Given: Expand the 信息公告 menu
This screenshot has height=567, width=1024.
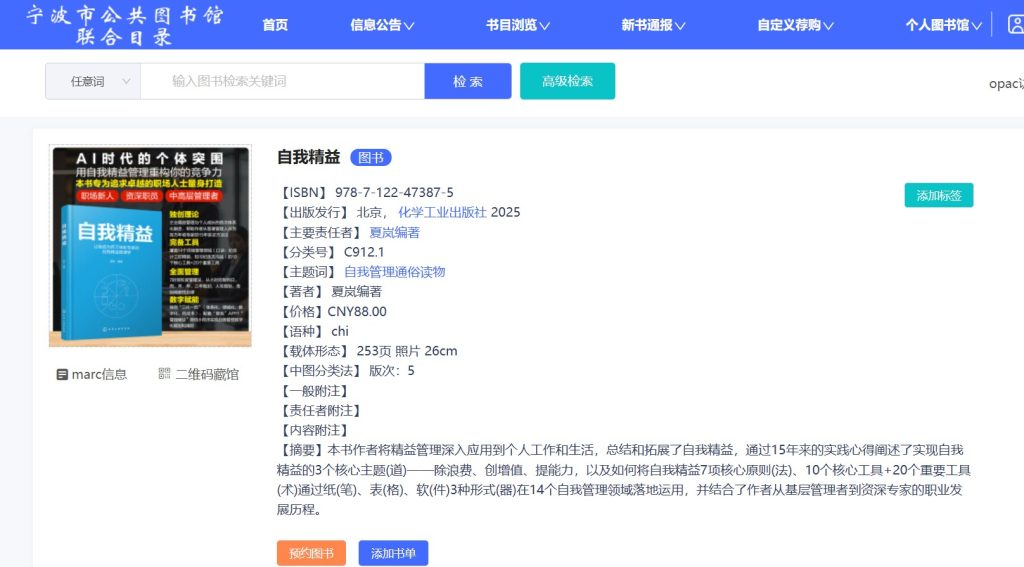Looking at the screenshot, I should point(382,25).
